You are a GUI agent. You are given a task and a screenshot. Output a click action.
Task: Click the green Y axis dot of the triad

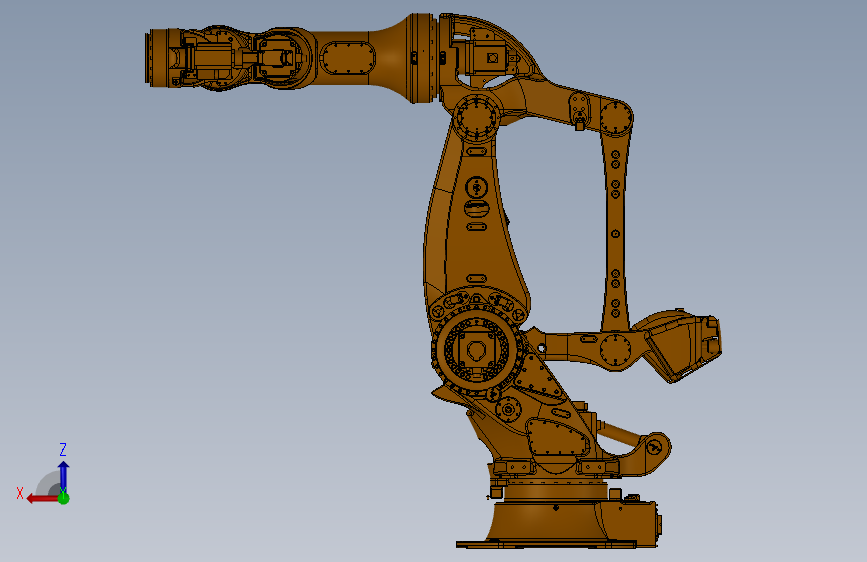coord(64,498)
